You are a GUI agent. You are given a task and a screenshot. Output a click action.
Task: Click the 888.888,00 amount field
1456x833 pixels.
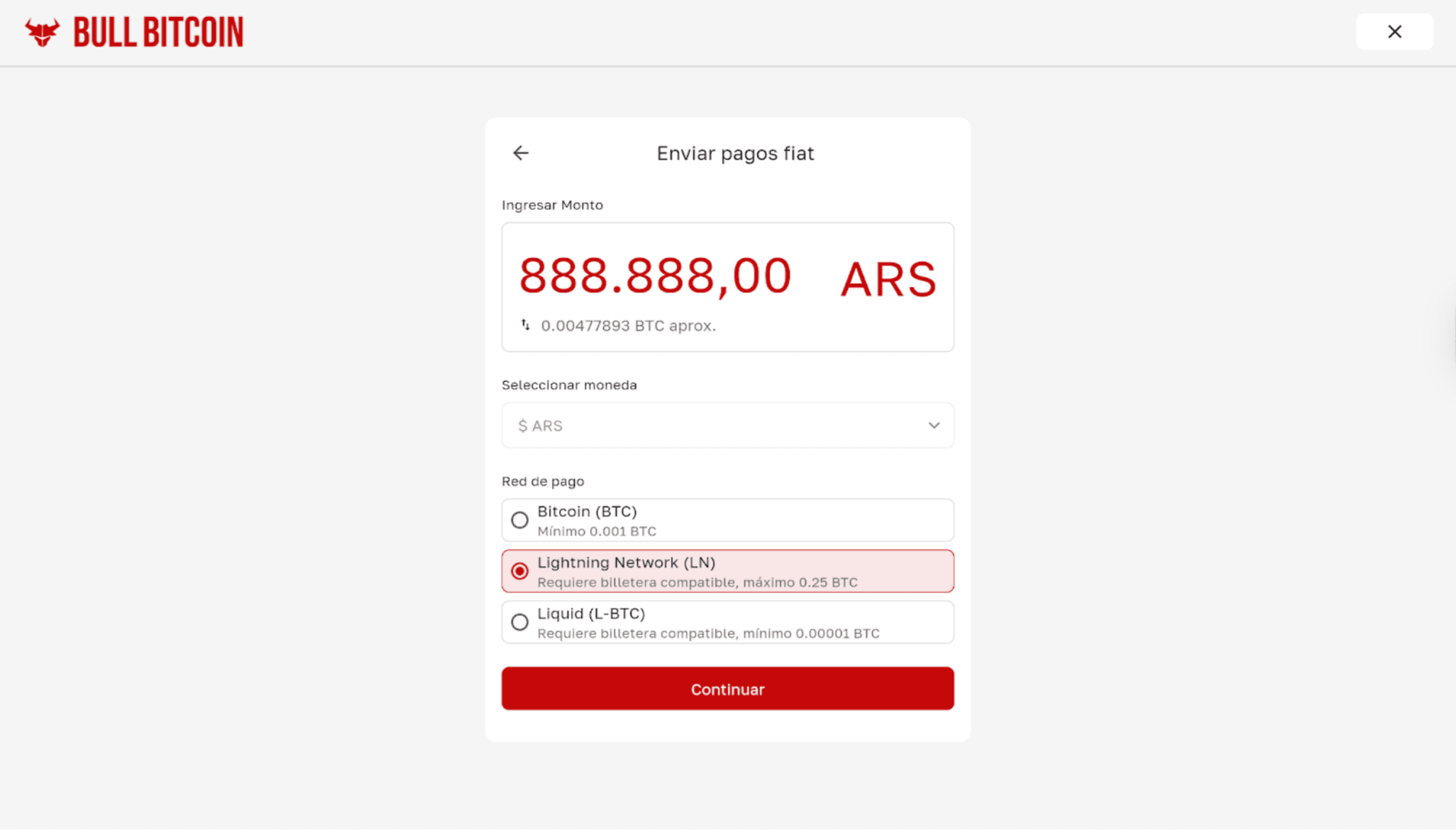coord(654,277)
